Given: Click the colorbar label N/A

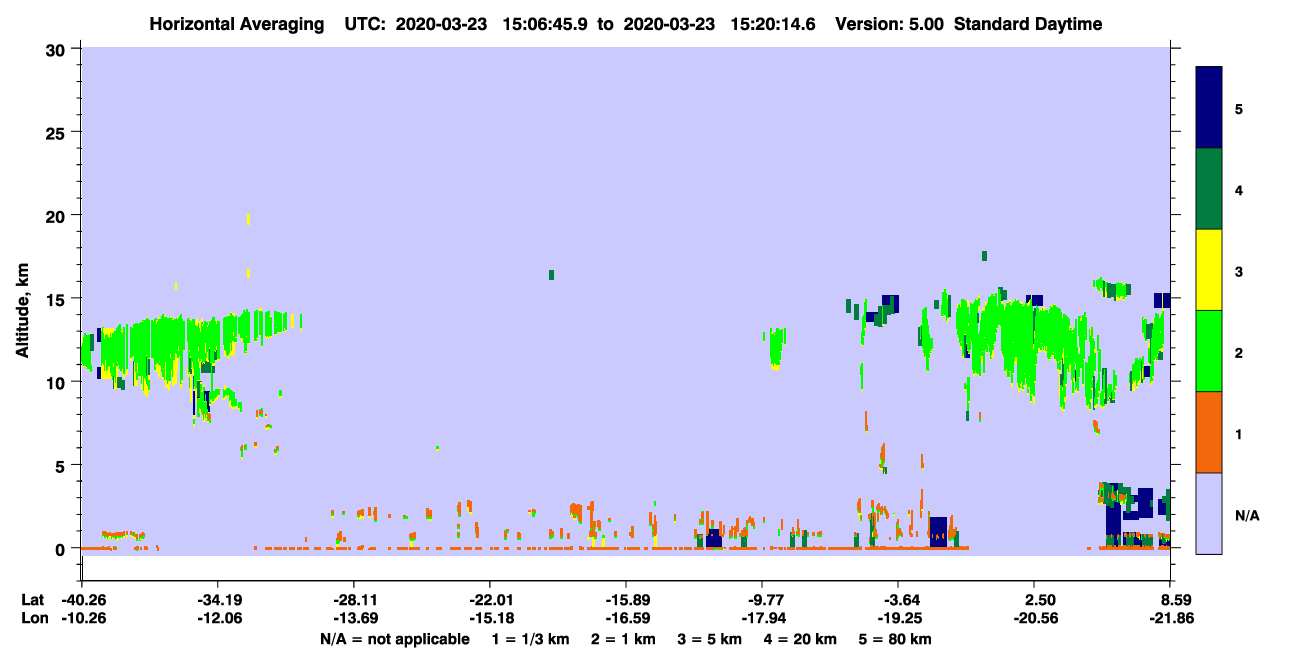Looking at the screenshot, I should (1246, 515).
